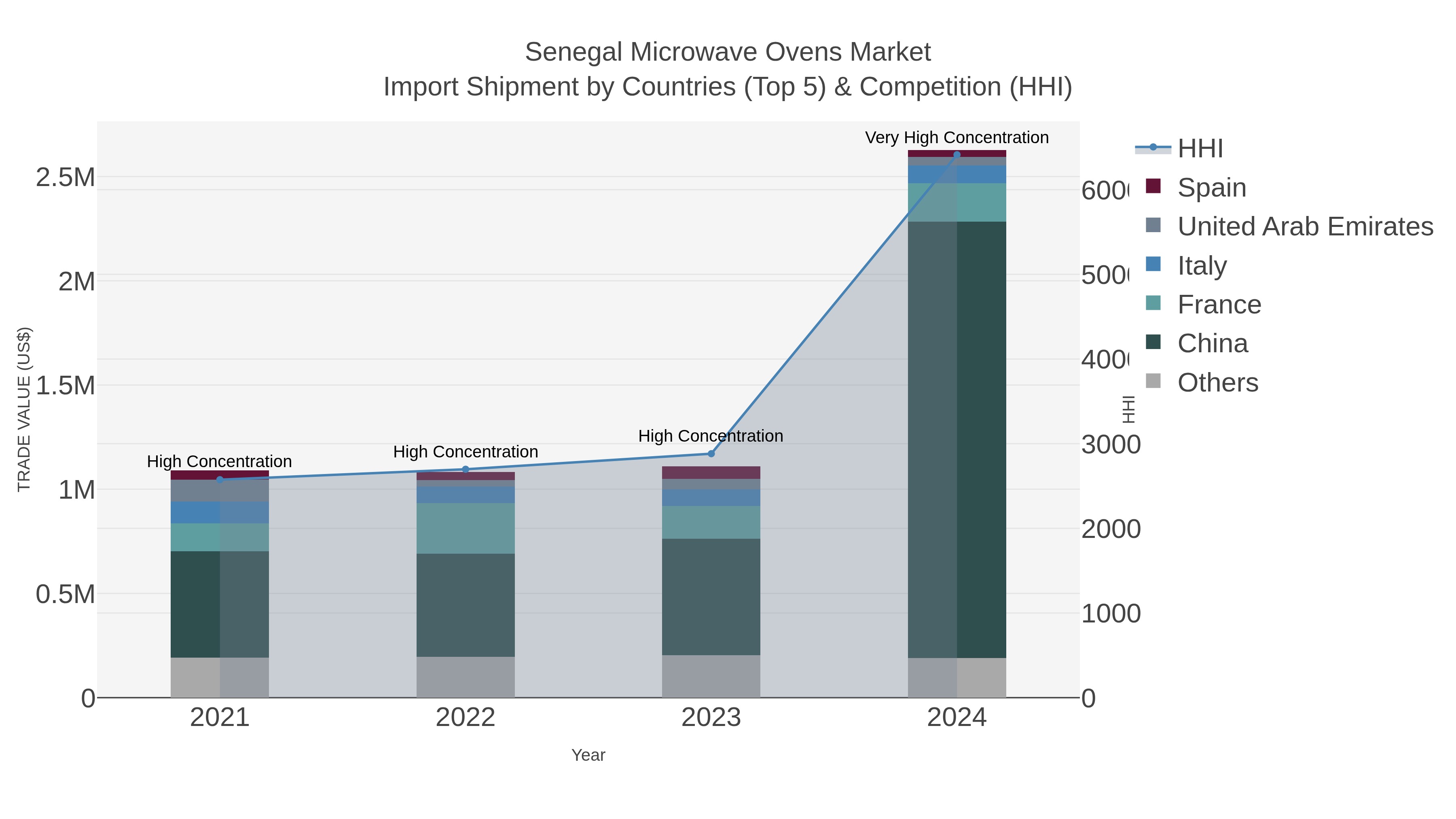Toggle the HHI legend entry

(x=1179, y=148)
